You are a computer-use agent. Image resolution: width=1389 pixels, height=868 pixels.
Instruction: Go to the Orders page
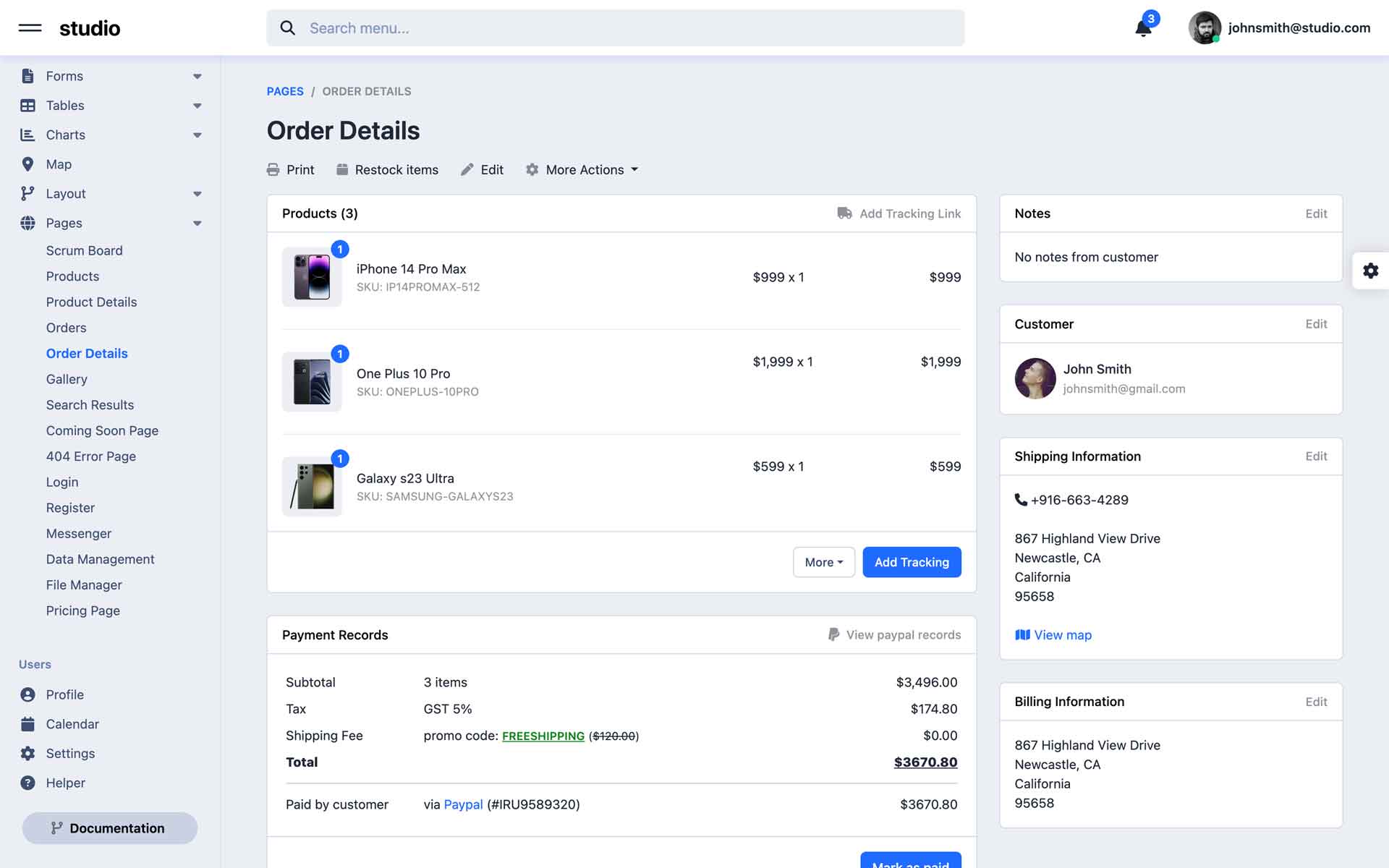pyautogui.click(x=66, y=328)
